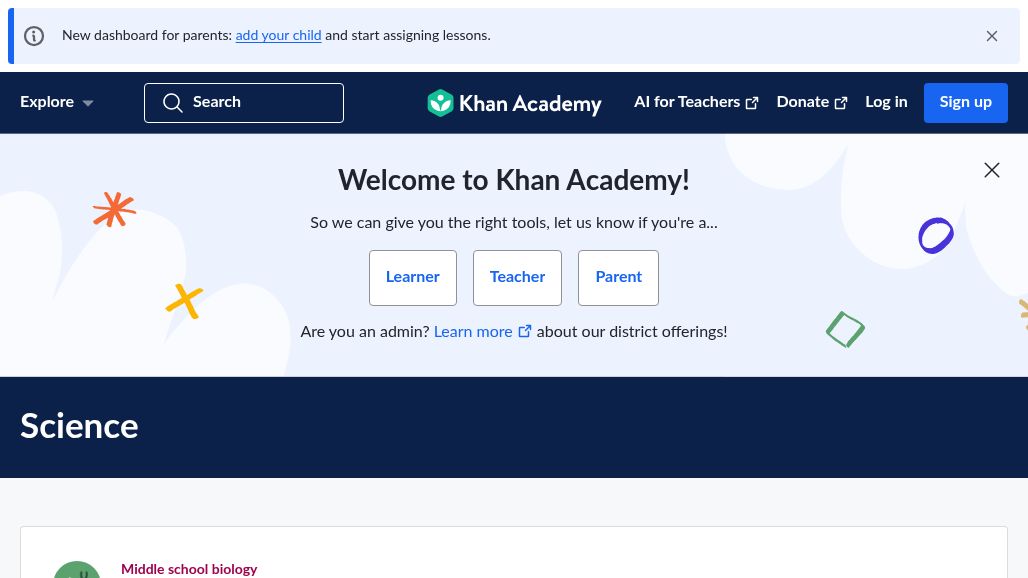Click the external link icon beside Donate
Screen dimensions: 1028x578
840,103
